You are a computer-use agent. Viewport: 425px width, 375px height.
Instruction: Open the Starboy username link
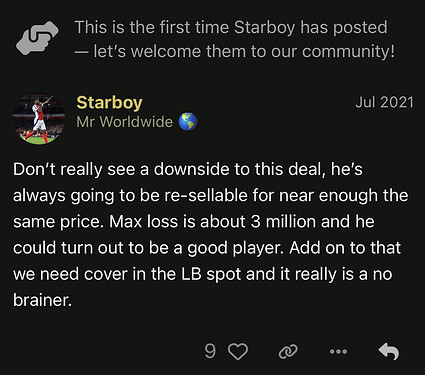point(109,102)
